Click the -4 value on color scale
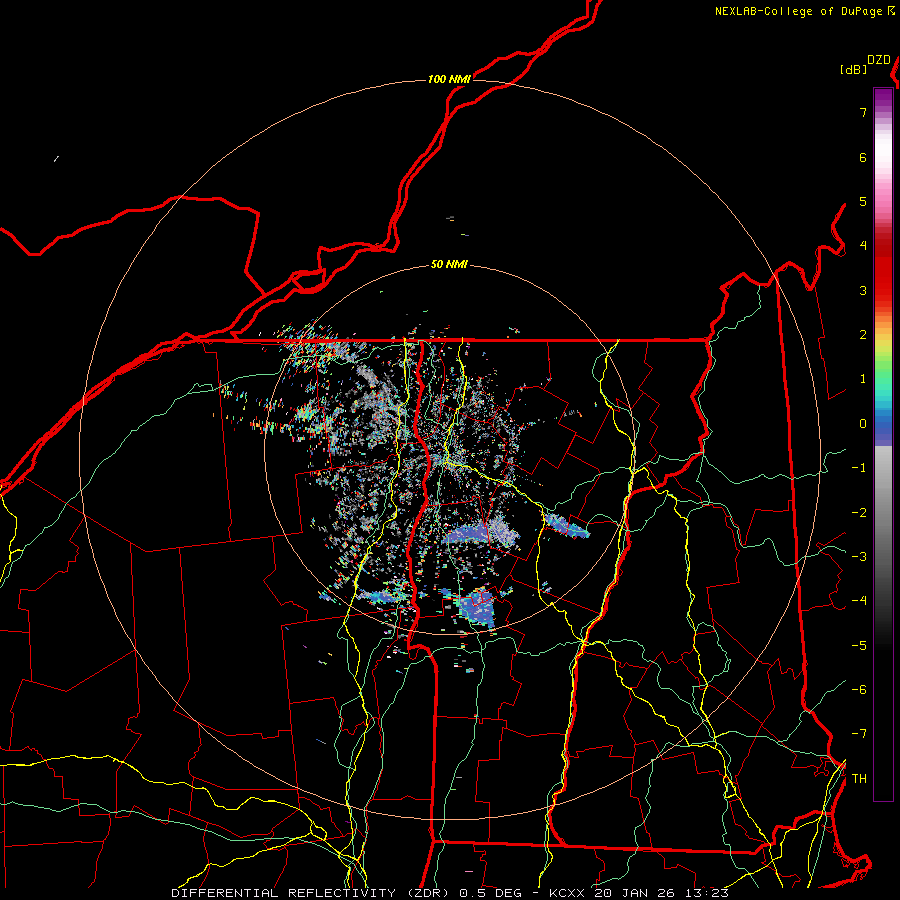 tap(859, 601)
